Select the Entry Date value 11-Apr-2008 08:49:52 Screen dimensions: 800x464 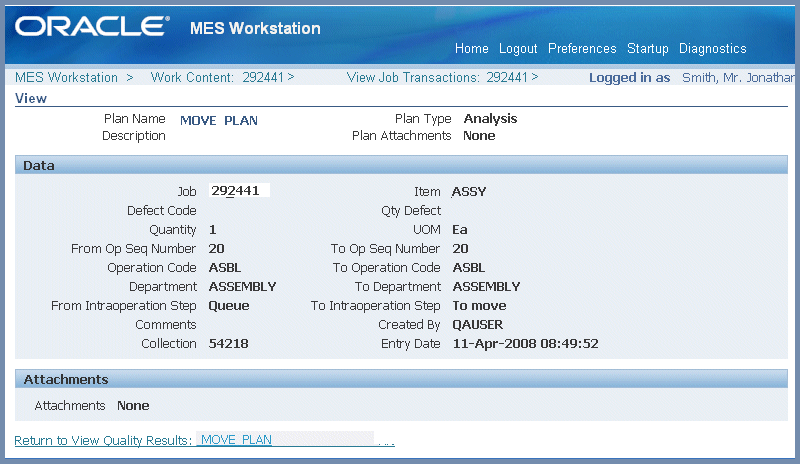526,344
